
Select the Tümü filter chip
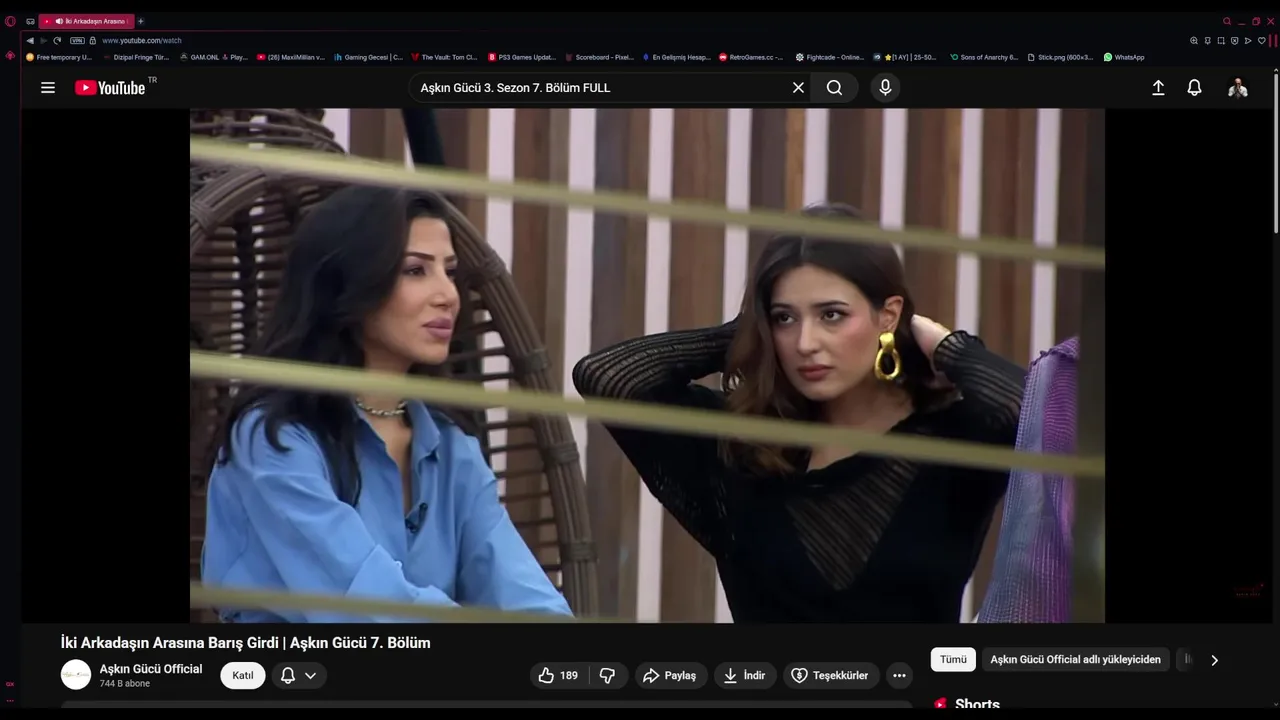coord(953,659)
